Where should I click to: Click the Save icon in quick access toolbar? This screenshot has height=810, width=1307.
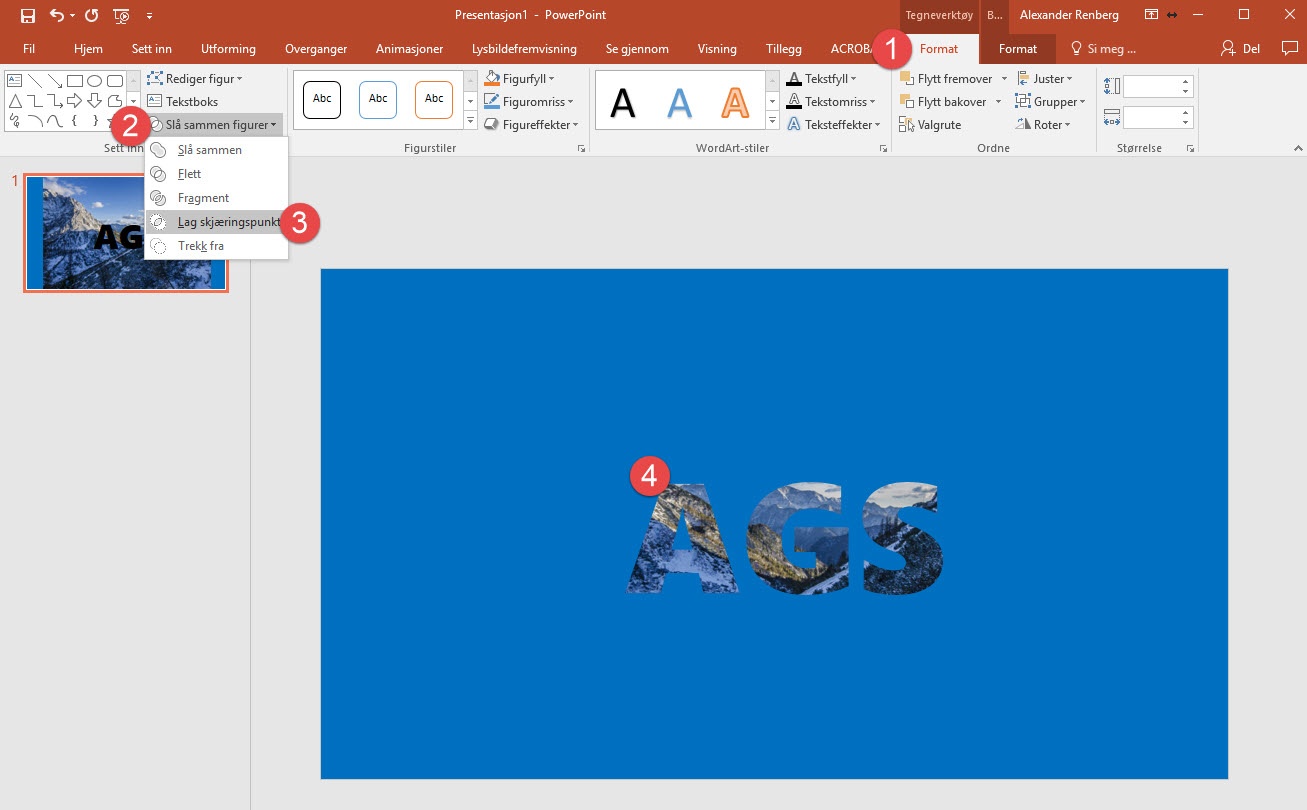(28, 15)
